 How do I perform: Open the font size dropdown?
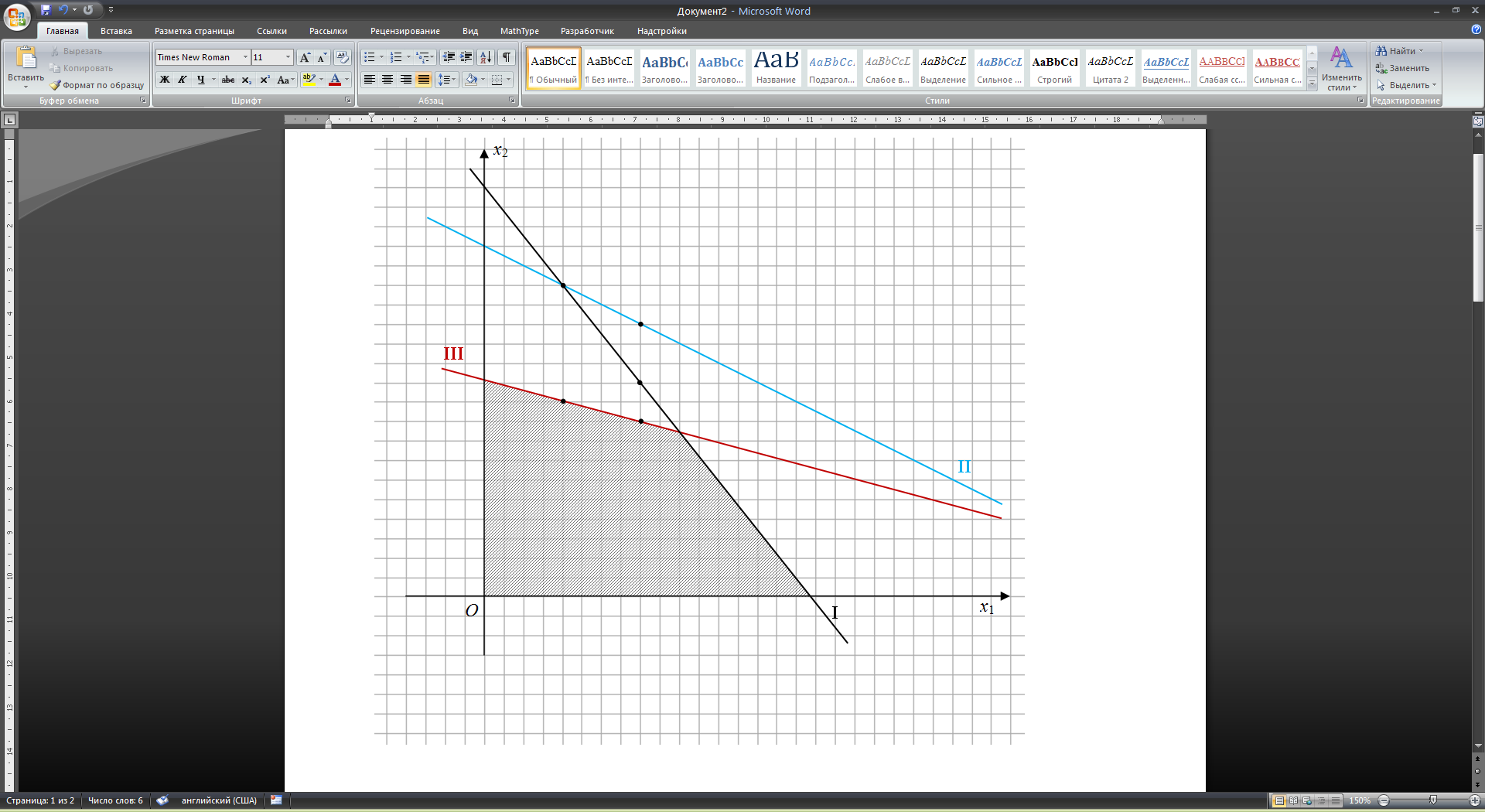(x=288, y=57)
